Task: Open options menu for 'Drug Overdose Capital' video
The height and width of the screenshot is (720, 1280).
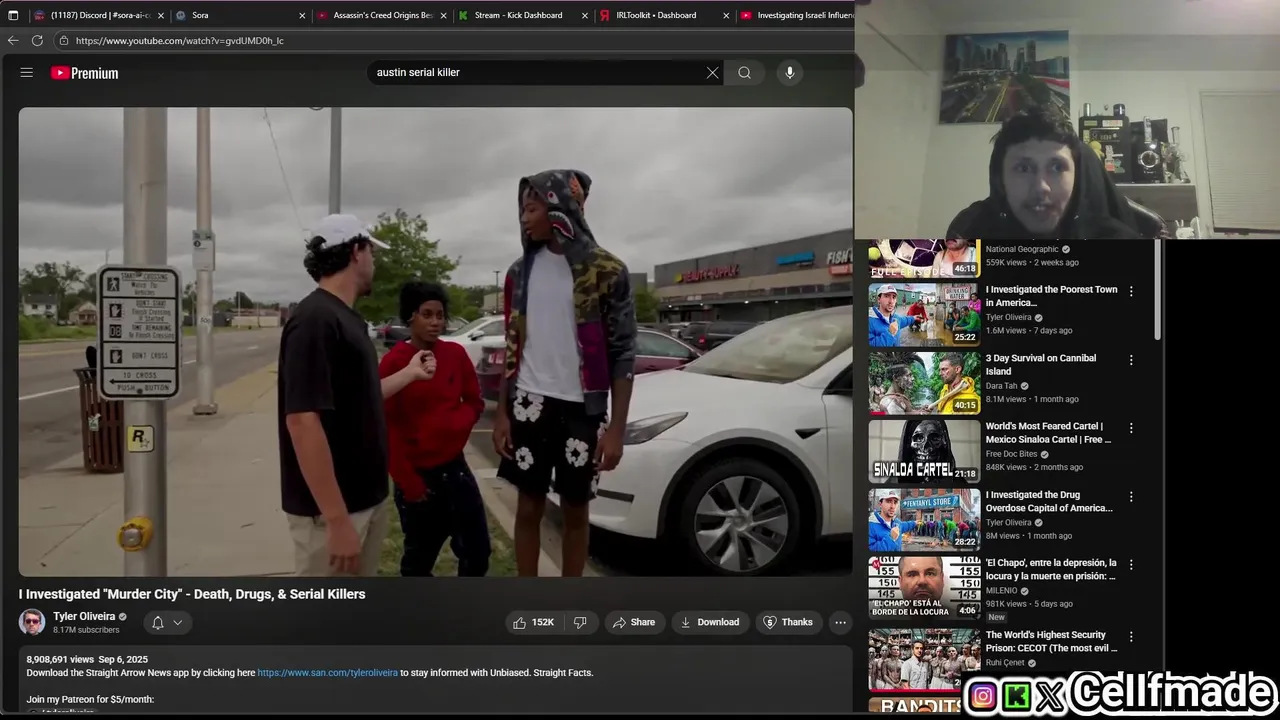Action: [x=1131, y=496]
